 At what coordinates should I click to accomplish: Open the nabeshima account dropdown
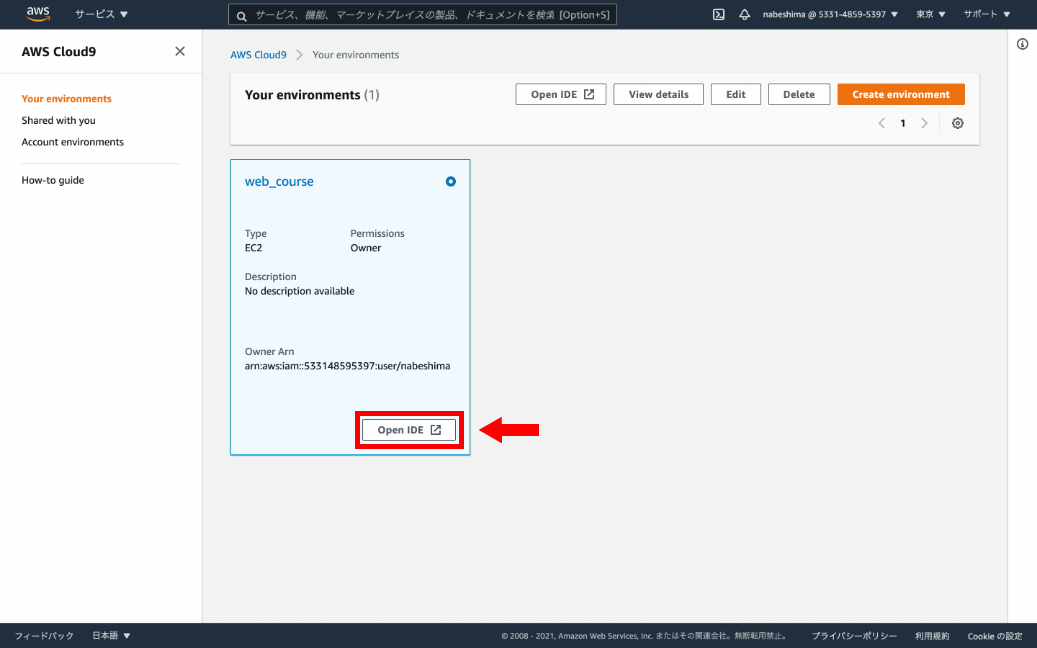pyautogui.click(x=830, y=14)
